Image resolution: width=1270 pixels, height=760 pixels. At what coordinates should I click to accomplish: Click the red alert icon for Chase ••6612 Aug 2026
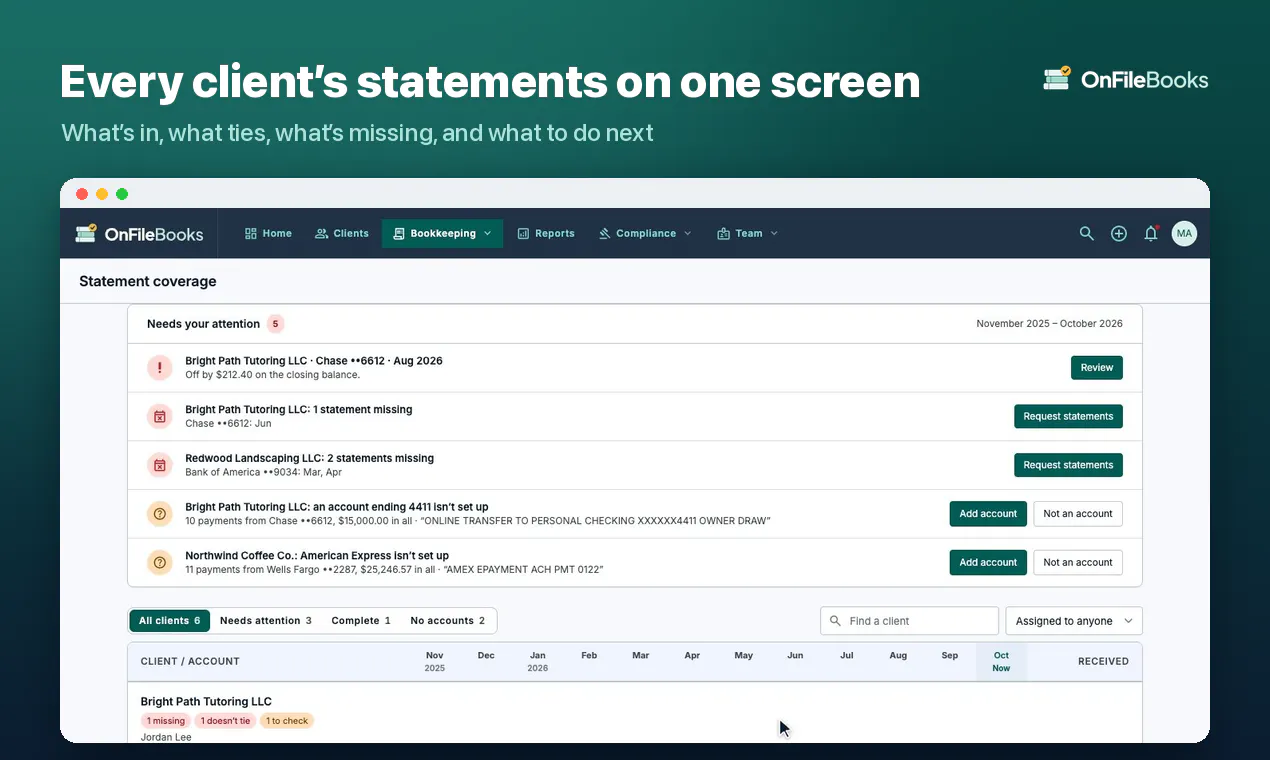(x=160, y=368)
